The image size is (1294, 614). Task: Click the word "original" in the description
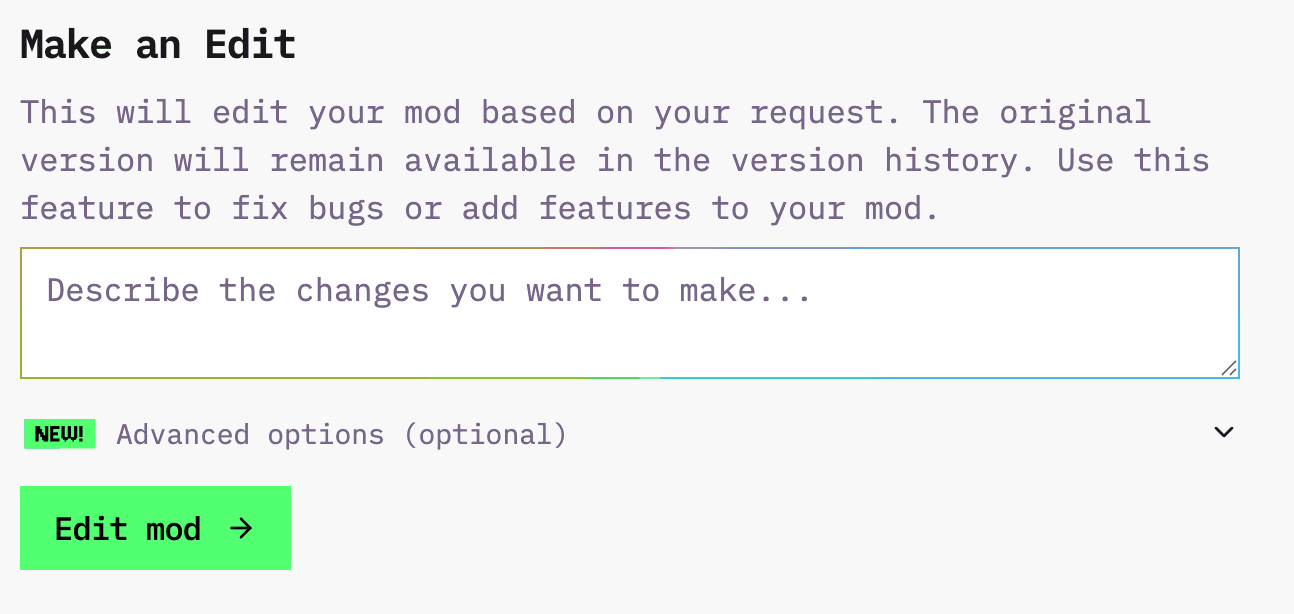pos(1075,112)
